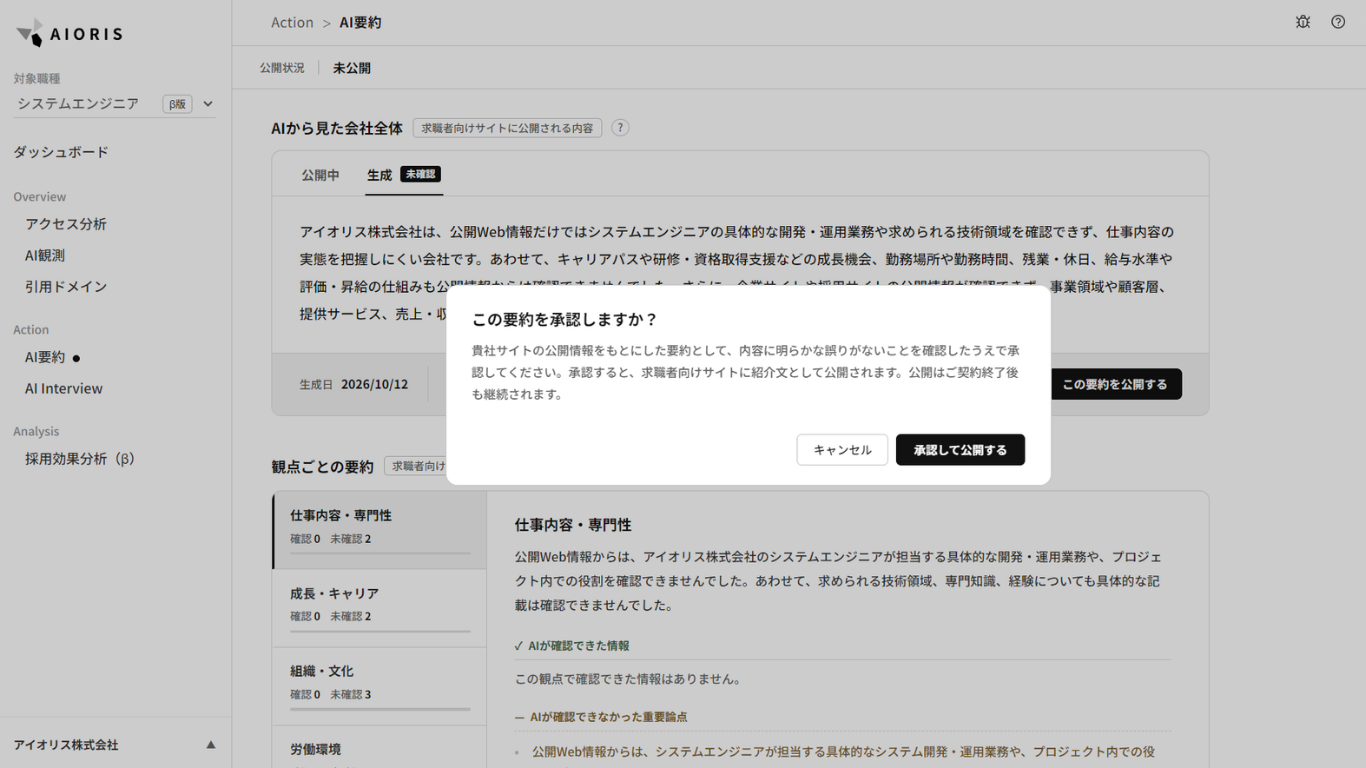Go to ダッシュボード
1366x768 pixels.
pyautogui.click(x=61, y=152)
